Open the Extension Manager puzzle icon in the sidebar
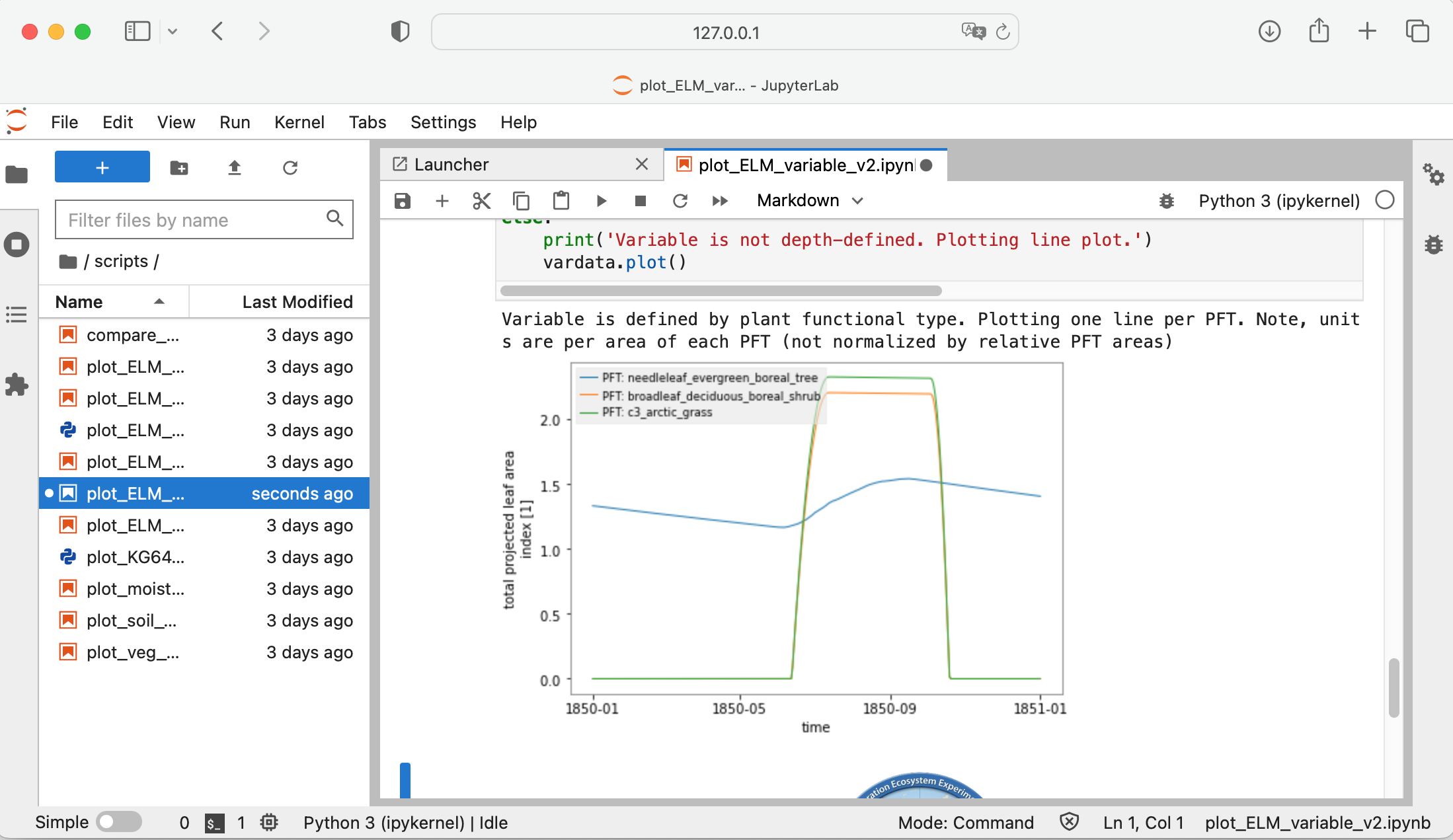The height and width of the screenshot is (840, 1453). [17, 385]
